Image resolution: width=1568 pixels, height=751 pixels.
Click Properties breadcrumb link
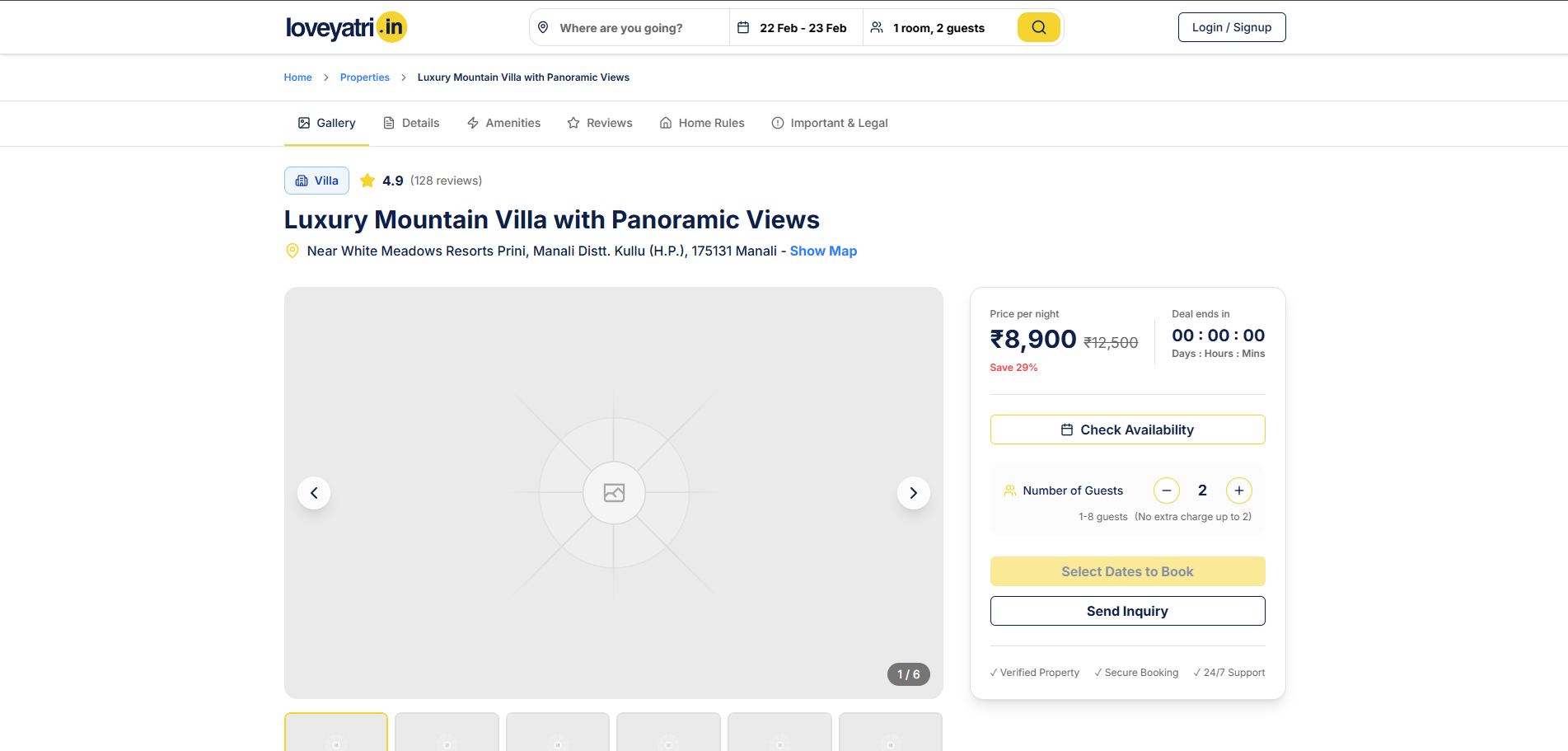click(364, 77)
